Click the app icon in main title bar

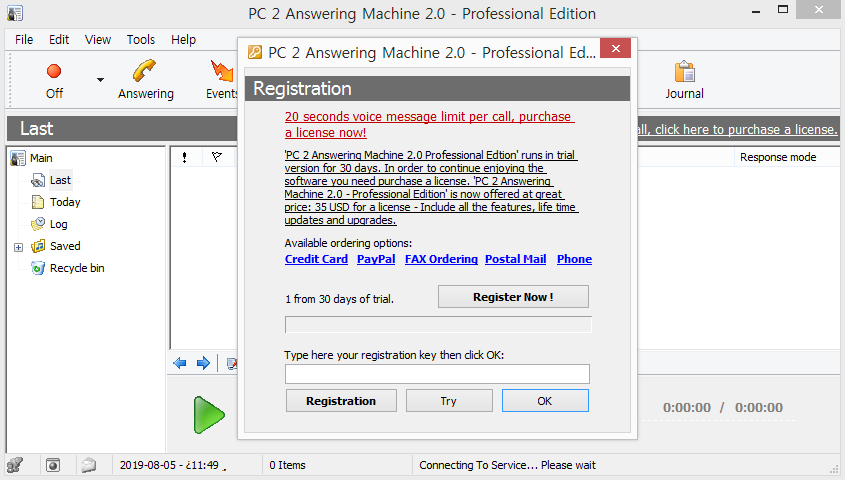click(x=15, y=13)
